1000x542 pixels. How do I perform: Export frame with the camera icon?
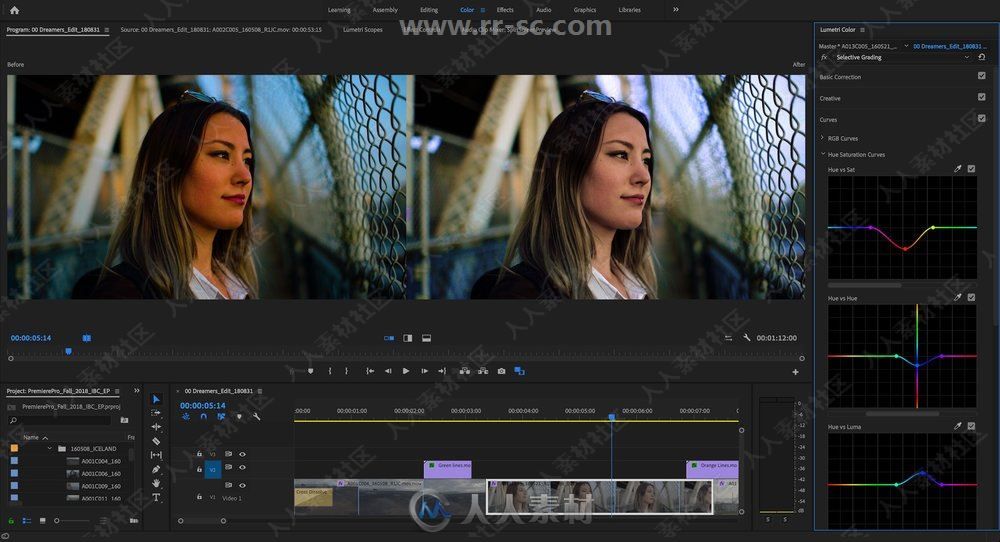[x=501, y=370]
